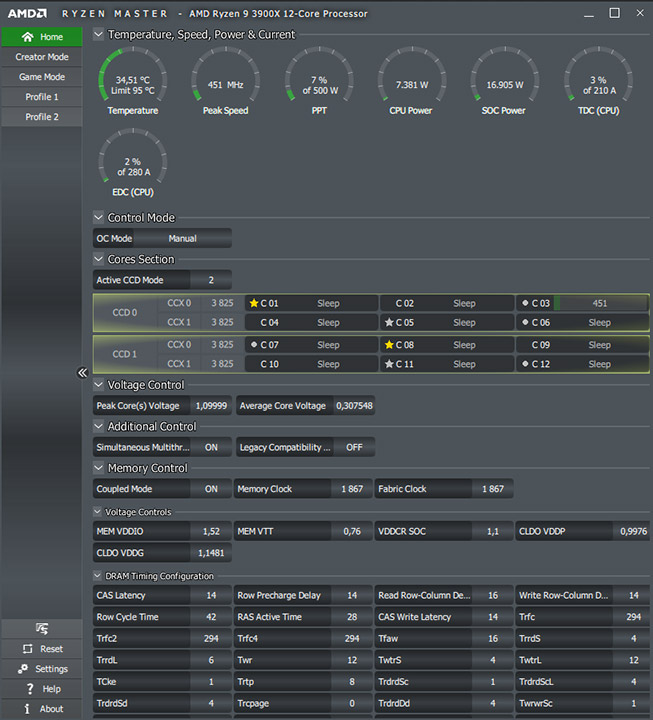Click the copy-profile icon above Reset
Screen dimensions: 653x720
(x=42, y=629)
